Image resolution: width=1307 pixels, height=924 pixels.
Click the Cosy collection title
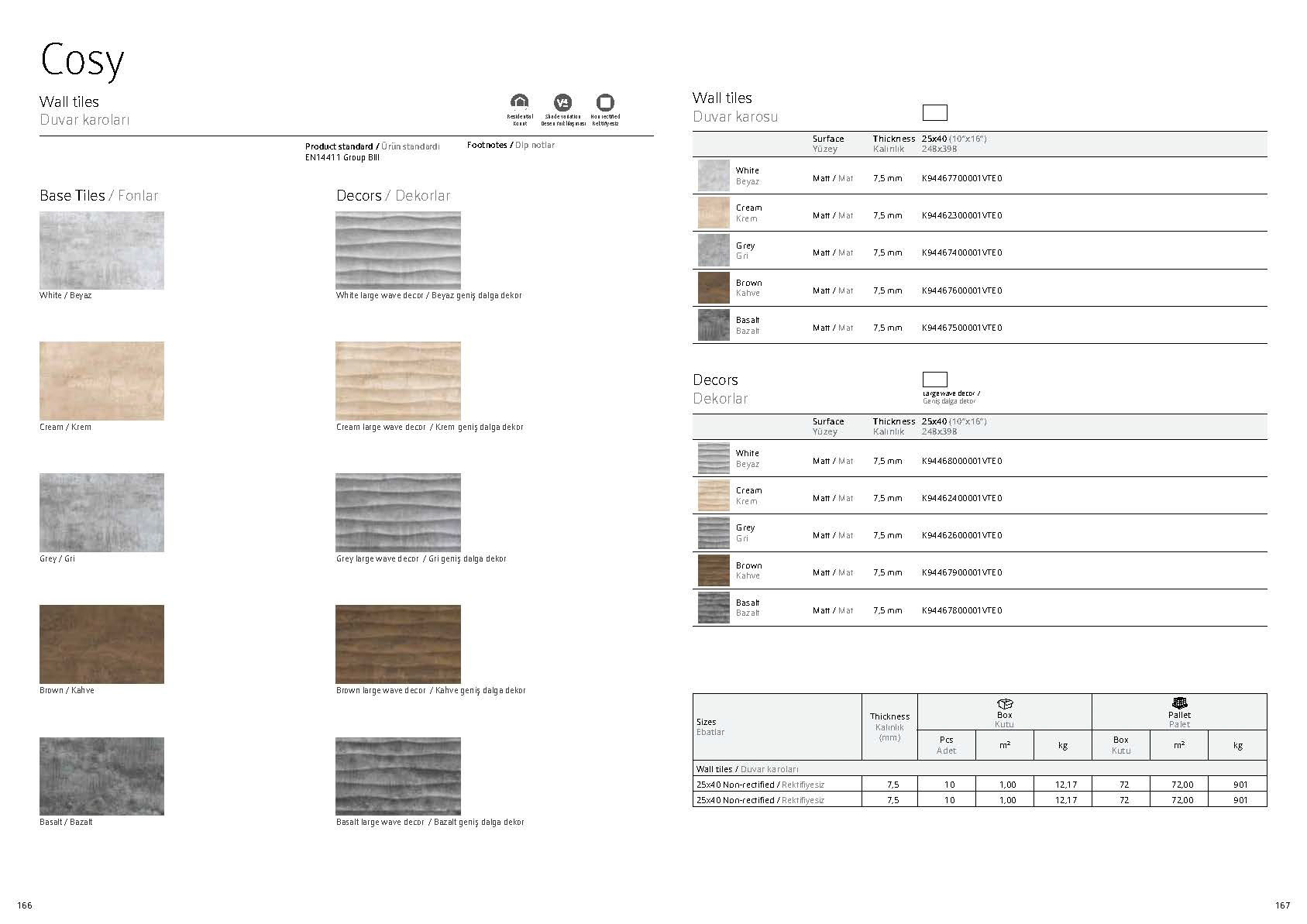[x=82, y=60]
